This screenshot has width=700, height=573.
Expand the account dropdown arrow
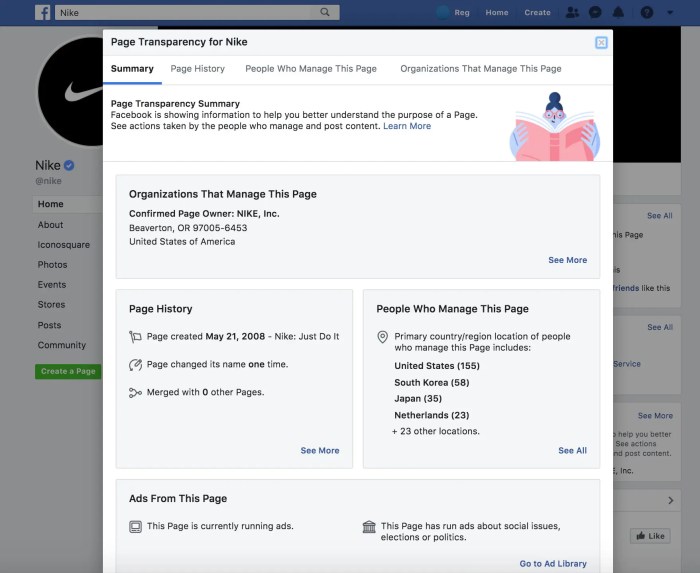coord(670,13)
